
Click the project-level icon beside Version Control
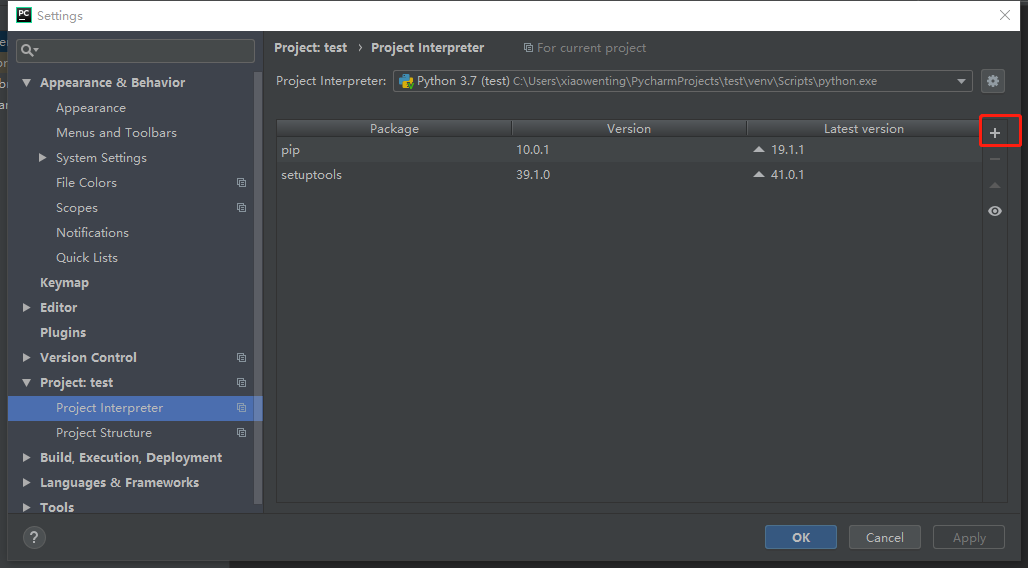coord(241,357)
